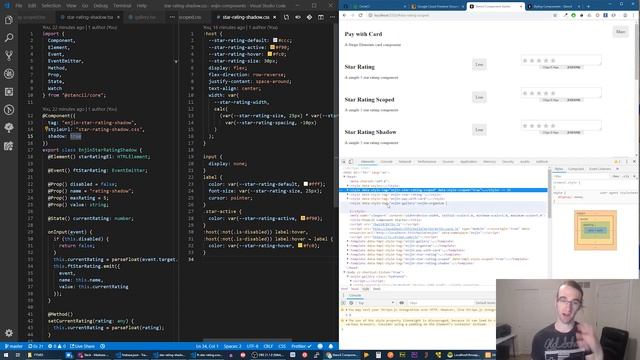Open the Terminal menu in VS Code
The image size is (640, 360).
pos(122,6)
